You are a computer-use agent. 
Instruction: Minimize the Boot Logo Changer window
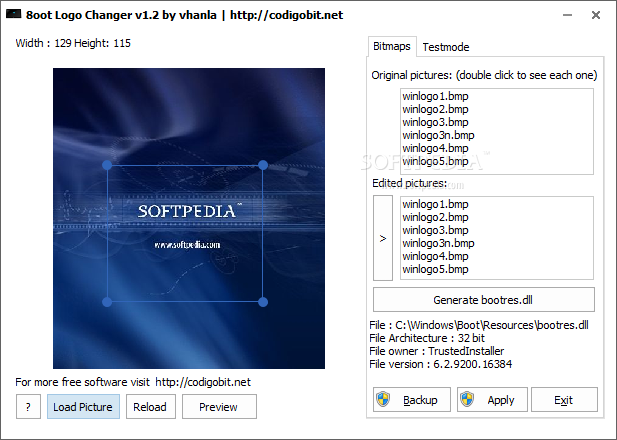coord(567,15)
